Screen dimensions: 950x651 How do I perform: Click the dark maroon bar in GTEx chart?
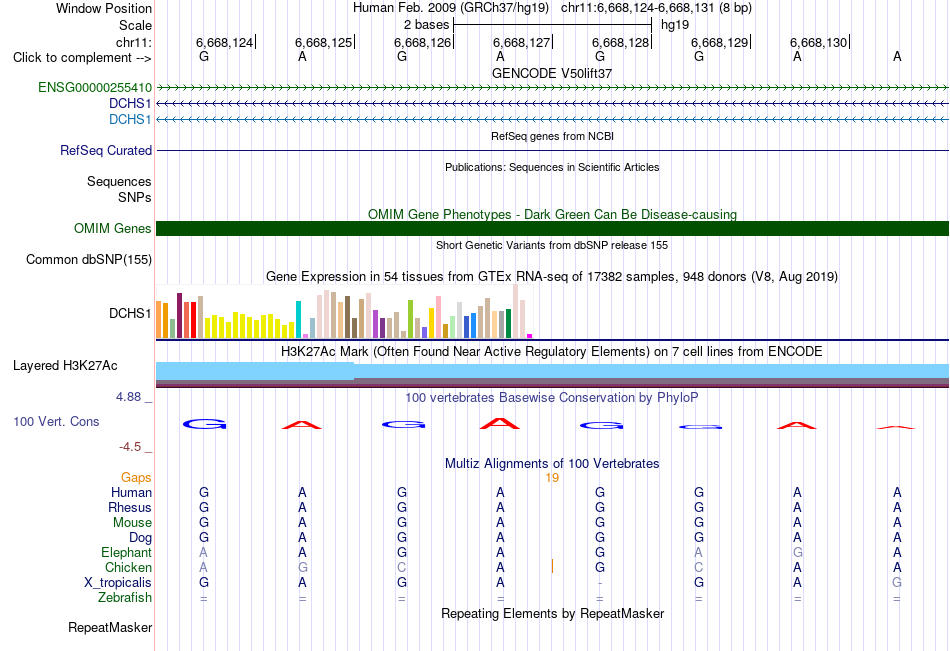179,315
